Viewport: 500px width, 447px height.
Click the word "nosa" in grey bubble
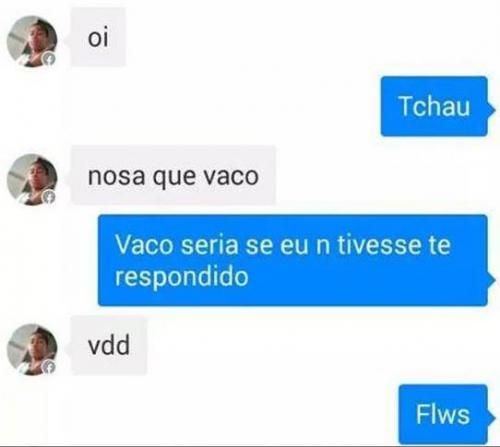(116, 176)
